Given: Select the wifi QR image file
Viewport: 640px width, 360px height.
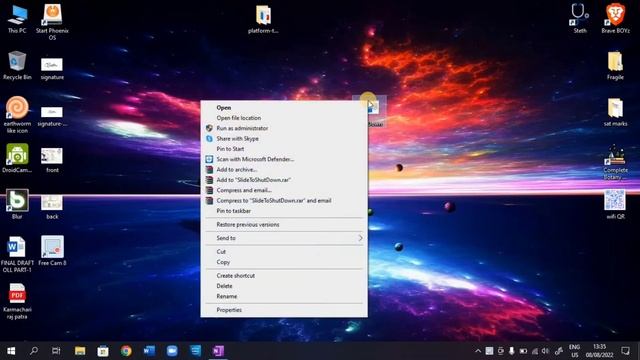Looking at the screenshot, I should (615, 204).
